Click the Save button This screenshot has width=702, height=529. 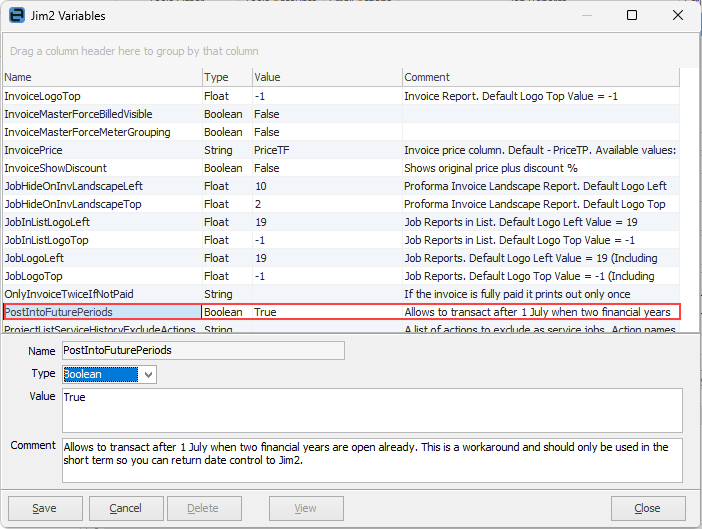tap(45, 508)
